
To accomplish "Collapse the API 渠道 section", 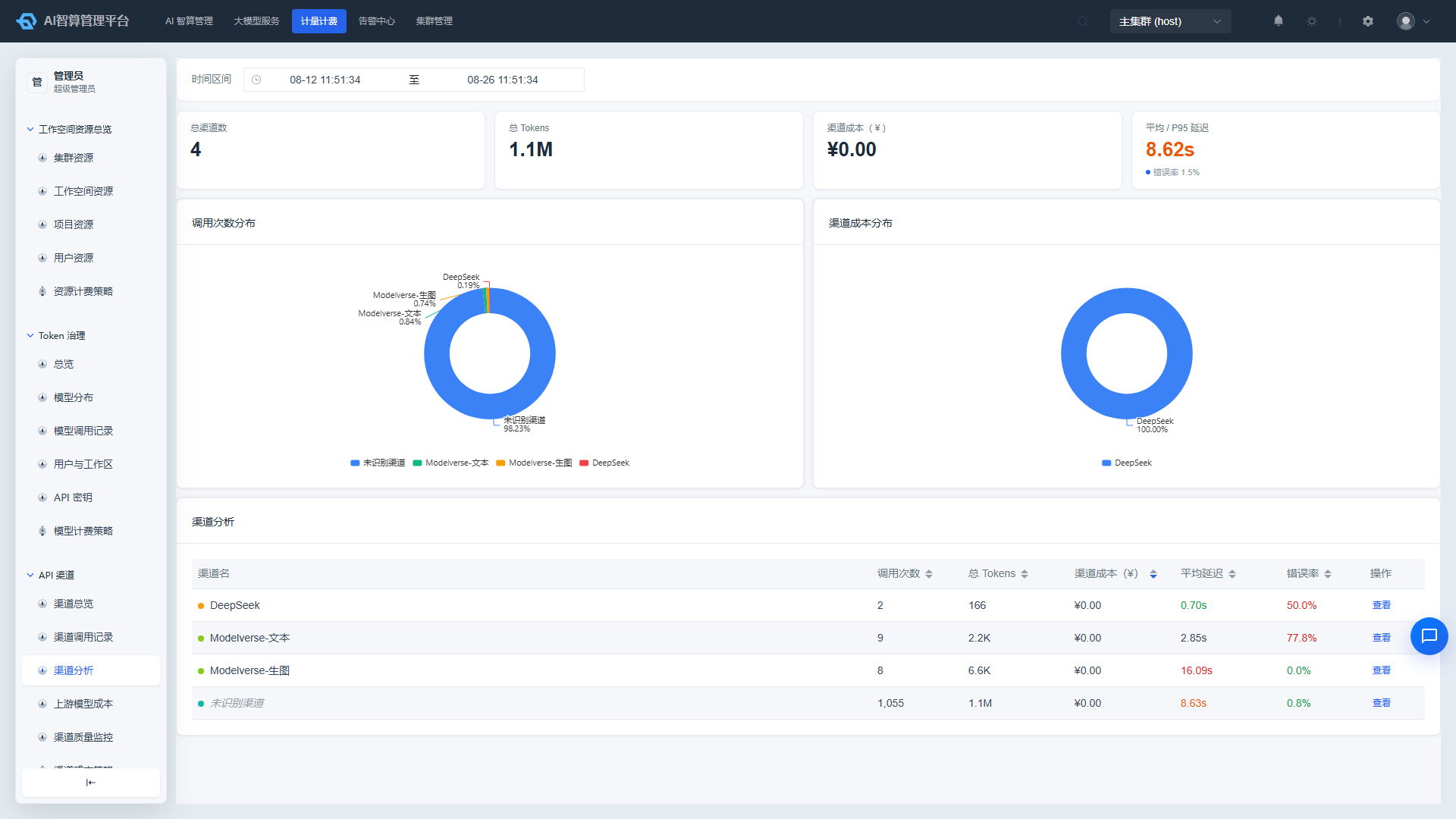I will tap(51, 575).
